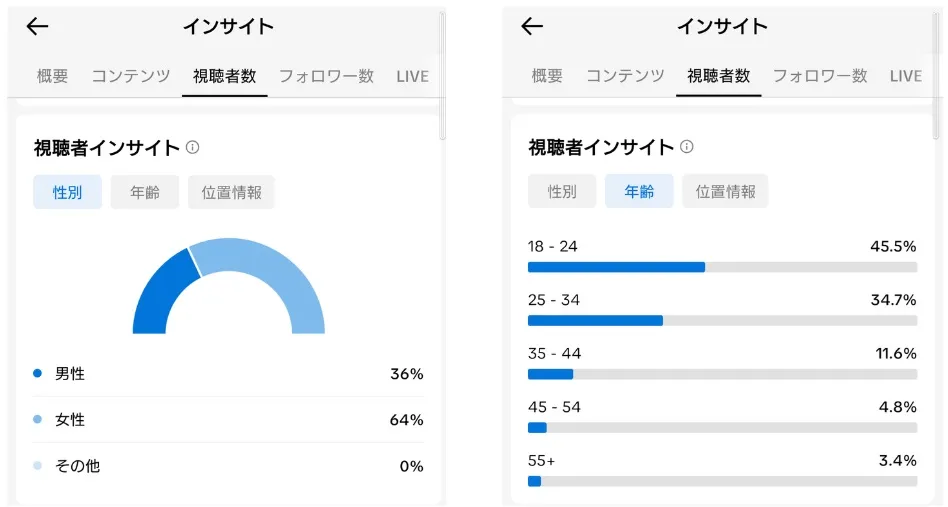The height and width of the screenshot is (507, 948).
Task: Click the 18 - 24 age bar
Action: tap(722, 267)
